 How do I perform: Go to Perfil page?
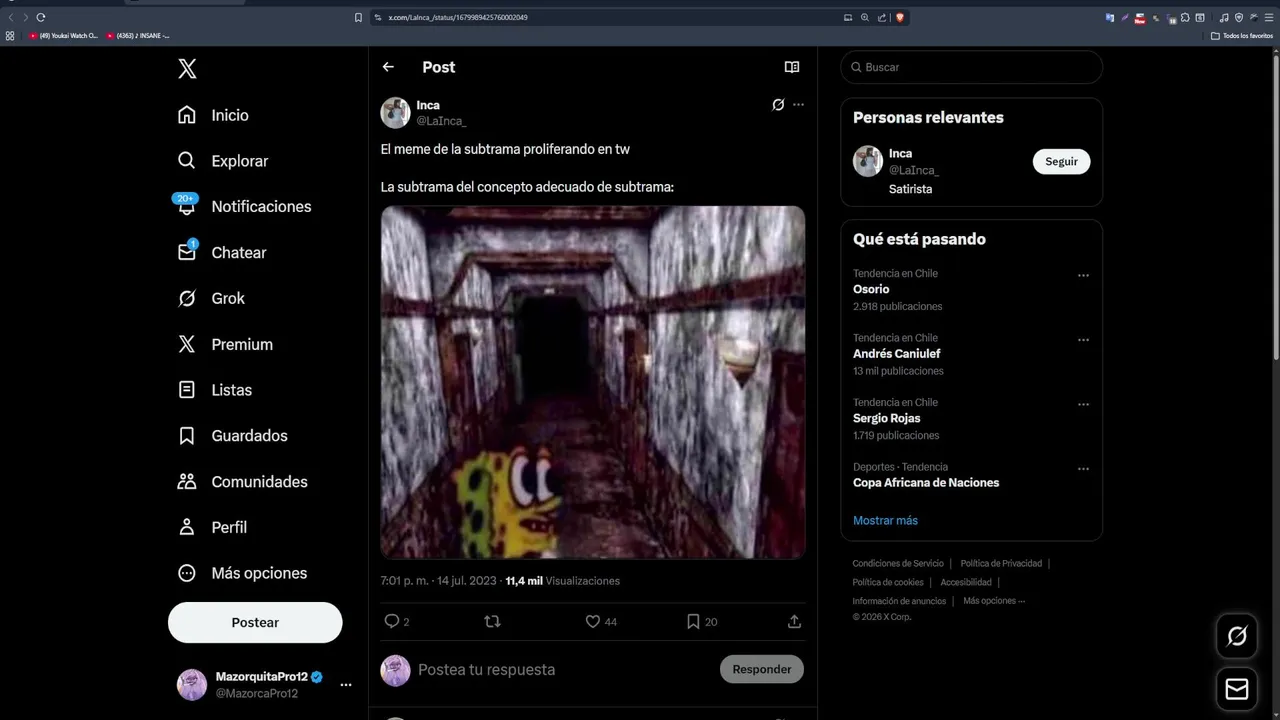(x=211, y=527)
